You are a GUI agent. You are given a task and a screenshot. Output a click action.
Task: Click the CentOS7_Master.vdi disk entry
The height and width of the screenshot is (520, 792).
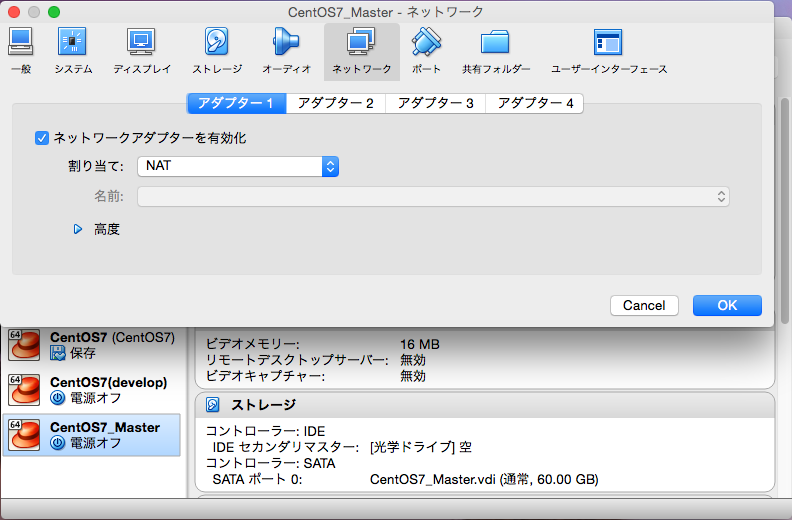pyautogui.click(x=484, y=480)
